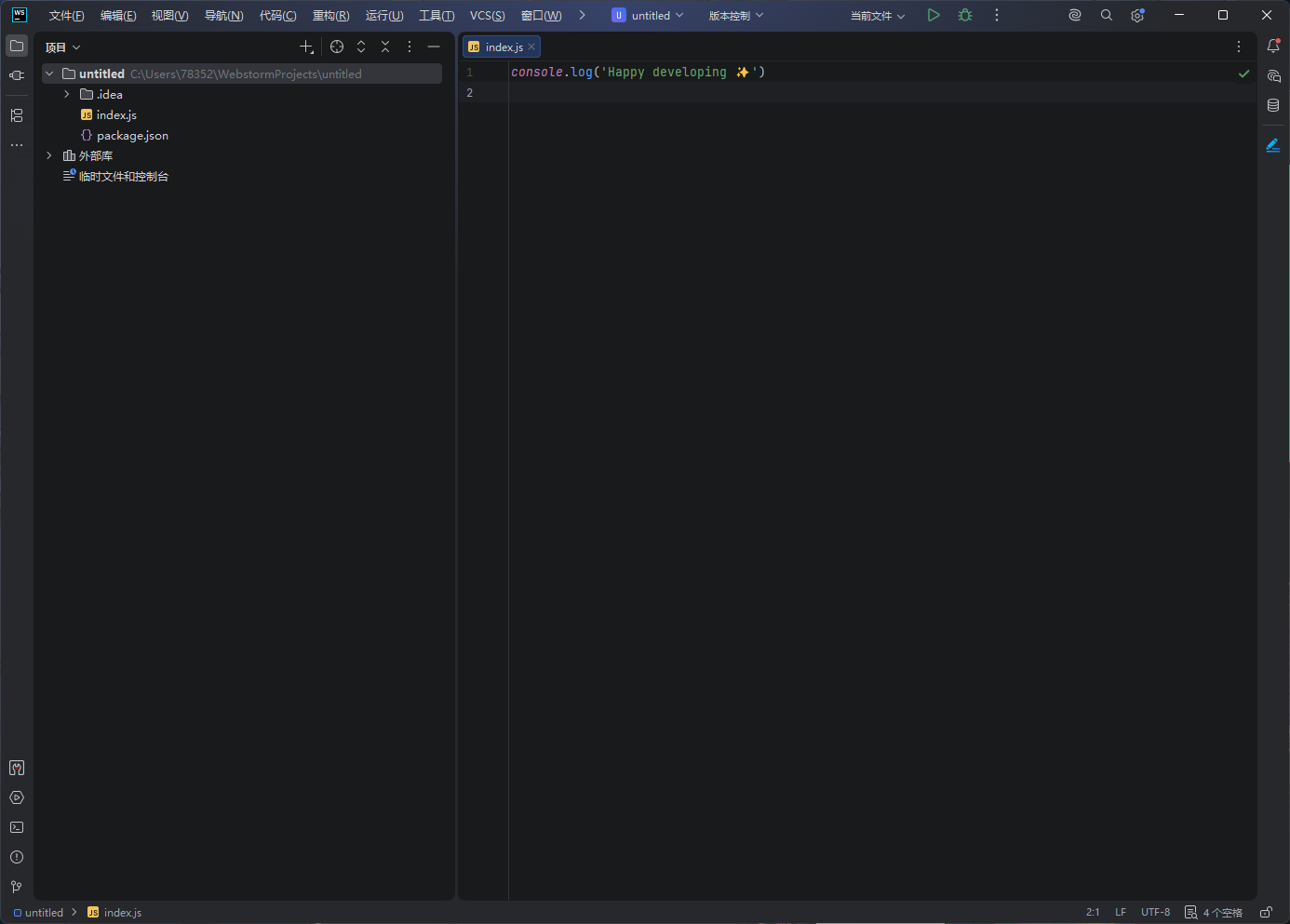
Task: Expand the .idea folder
Action: (67, 94)
